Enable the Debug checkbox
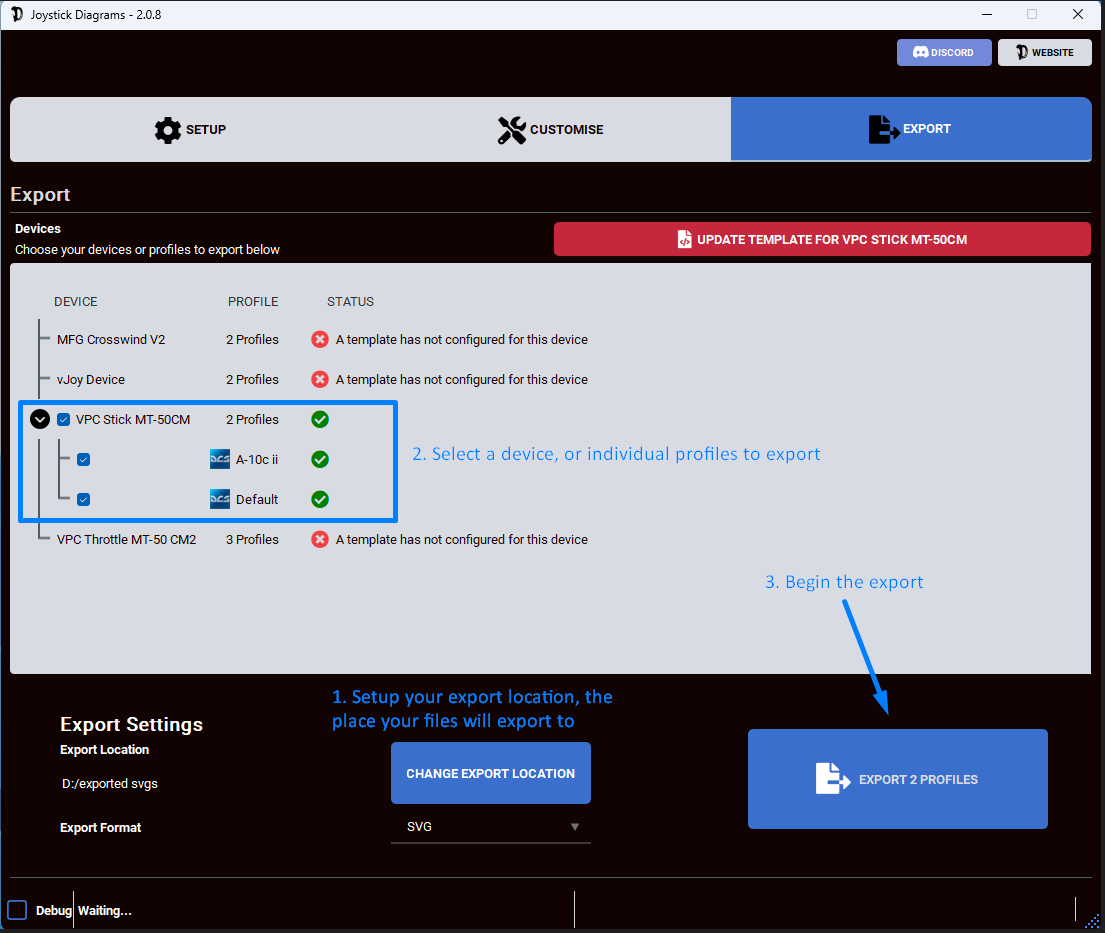 coord(17,910)
